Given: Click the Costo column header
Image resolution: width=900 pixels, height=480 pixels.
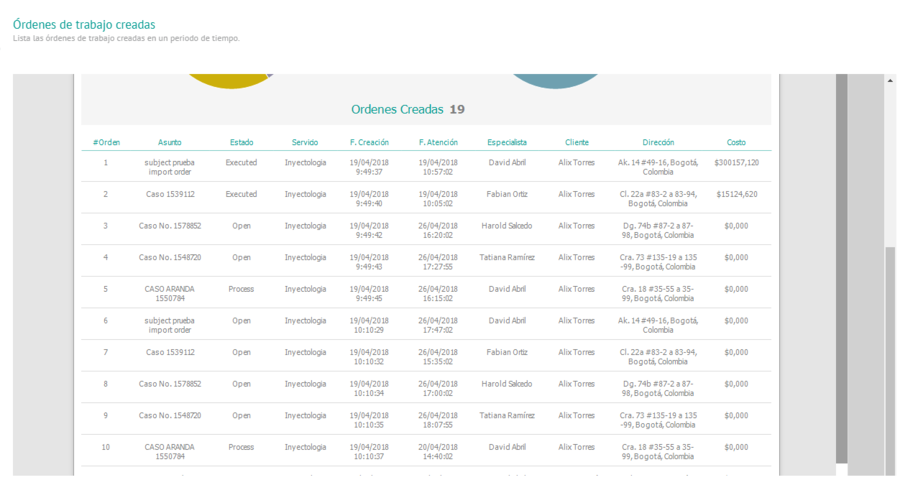Looking at the screenshot, I should pyautogui.click(x=736, y=142).
